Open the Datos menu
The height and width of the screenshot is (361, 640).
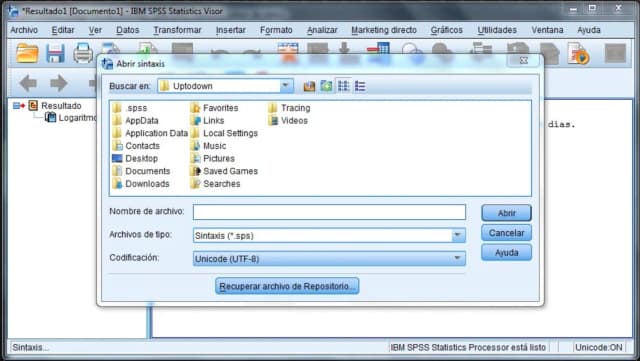click(x=127, y=30)
